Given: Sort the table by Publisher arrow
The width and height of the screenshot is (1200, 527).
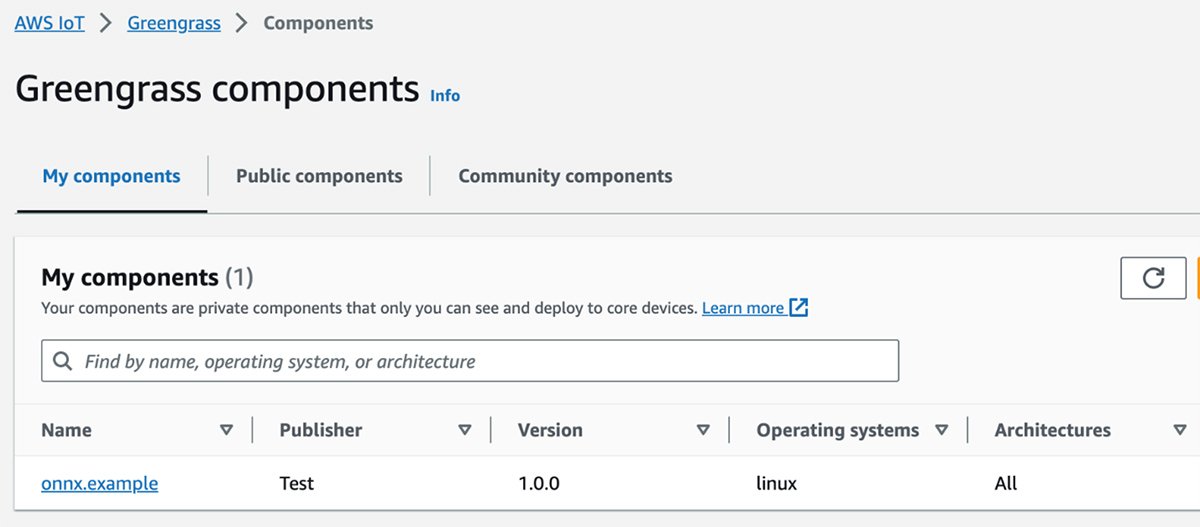Looking at the screenshot, I should [x=464, y=430].
